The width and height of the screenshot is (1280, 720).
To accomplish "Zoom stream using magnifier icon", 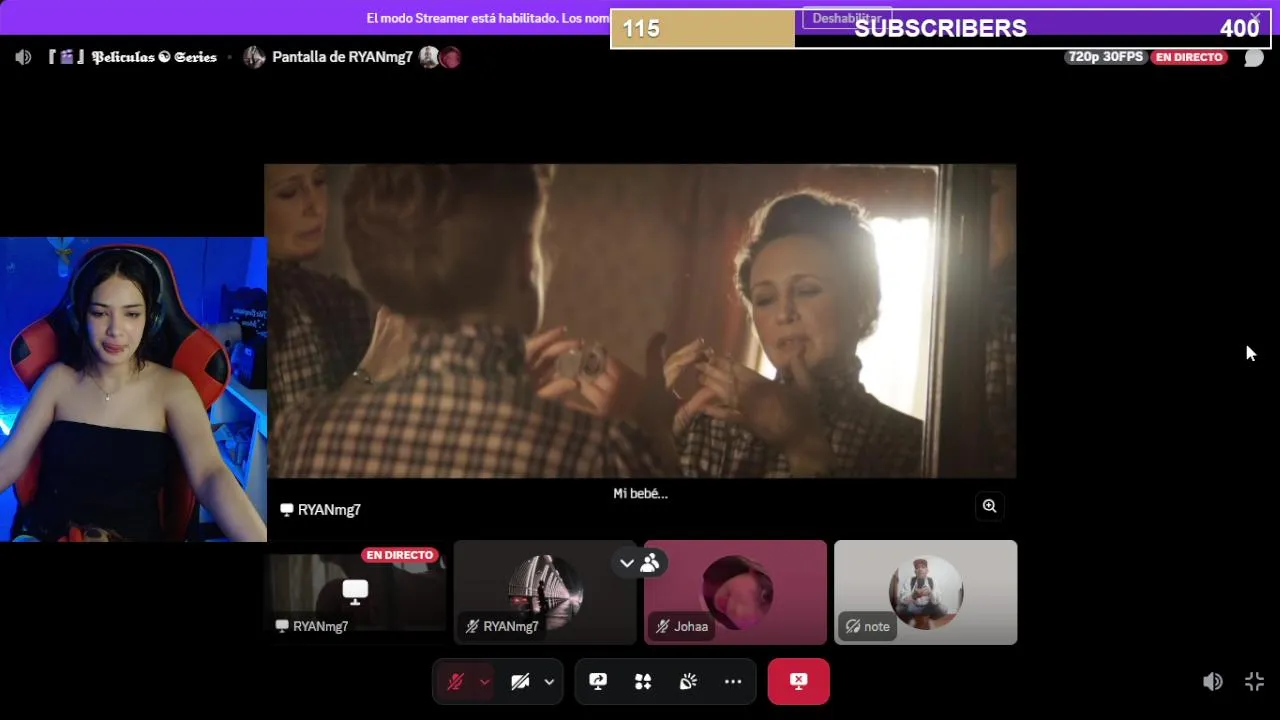I will 989,506.
